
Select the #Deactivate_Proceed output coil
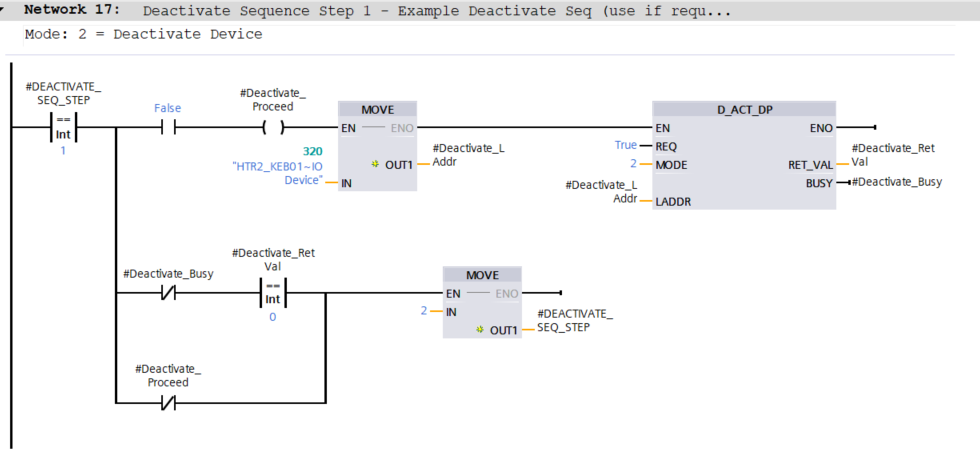click(x=273, y=128)
